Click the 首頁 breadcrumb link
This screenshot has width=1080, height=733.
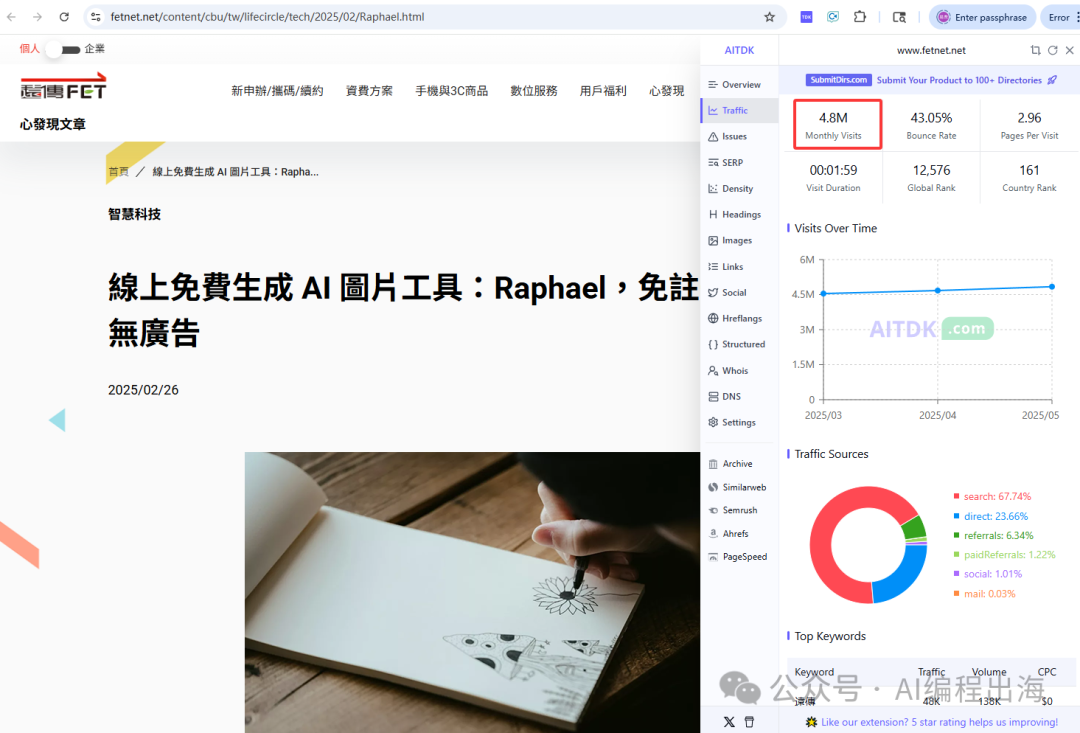point(118,172)
